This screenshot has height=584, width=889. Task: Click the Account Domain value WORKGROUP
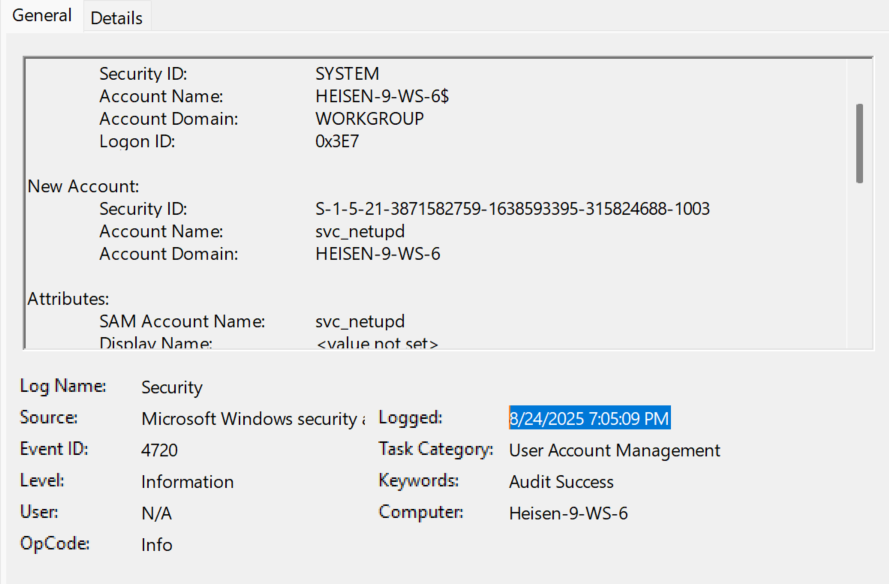click(x=369, y=118)
